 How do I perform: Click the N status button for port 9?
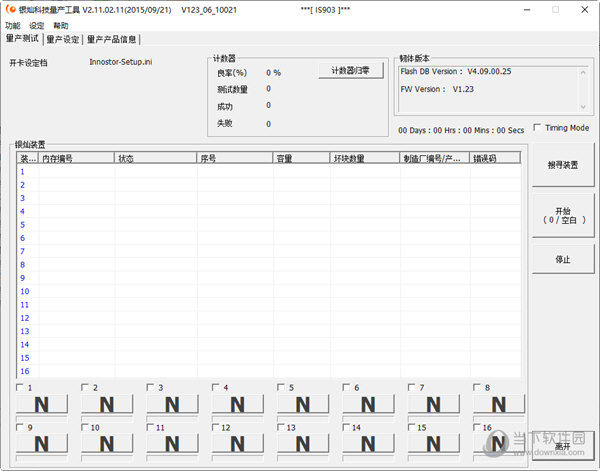[x=42, y=444]
